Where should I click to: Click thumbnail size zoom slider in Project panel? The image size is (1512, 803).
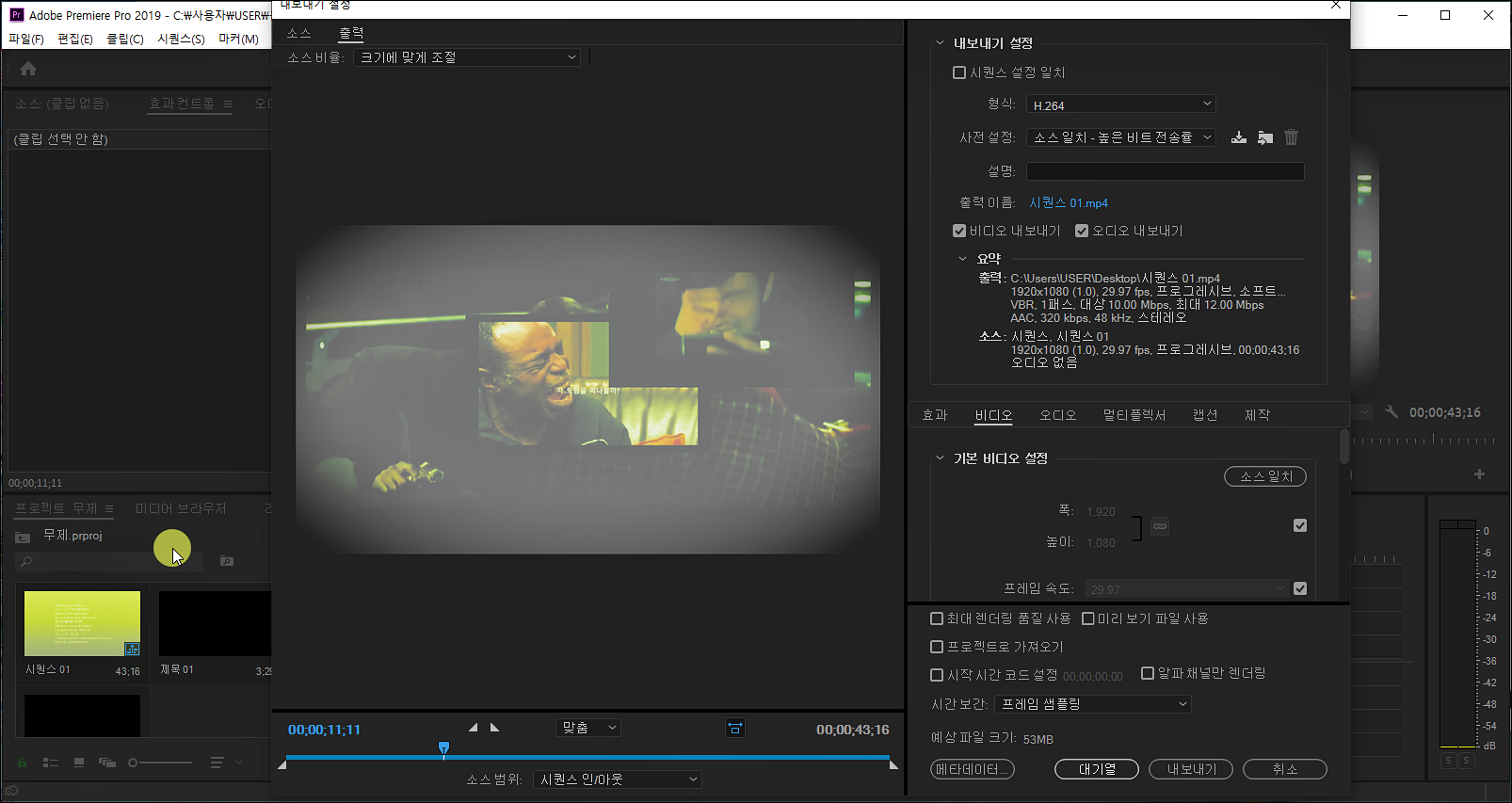pos(160,763)
